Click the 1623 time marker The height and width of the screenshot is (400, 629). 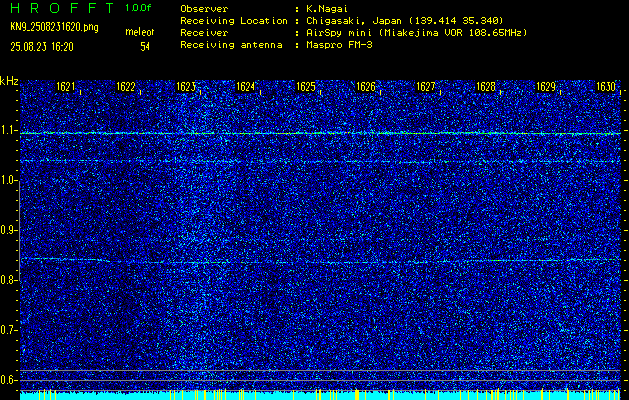point(186,86)
